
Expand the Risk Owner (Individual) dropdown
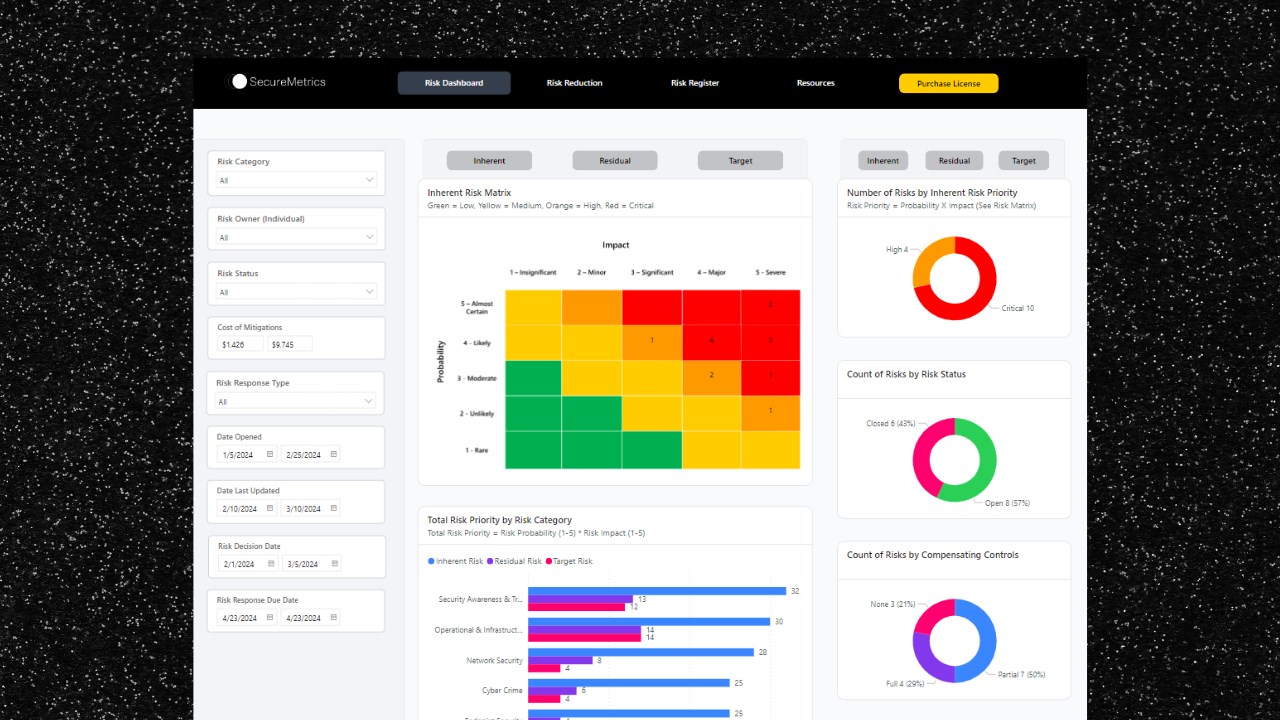[295, 237]
